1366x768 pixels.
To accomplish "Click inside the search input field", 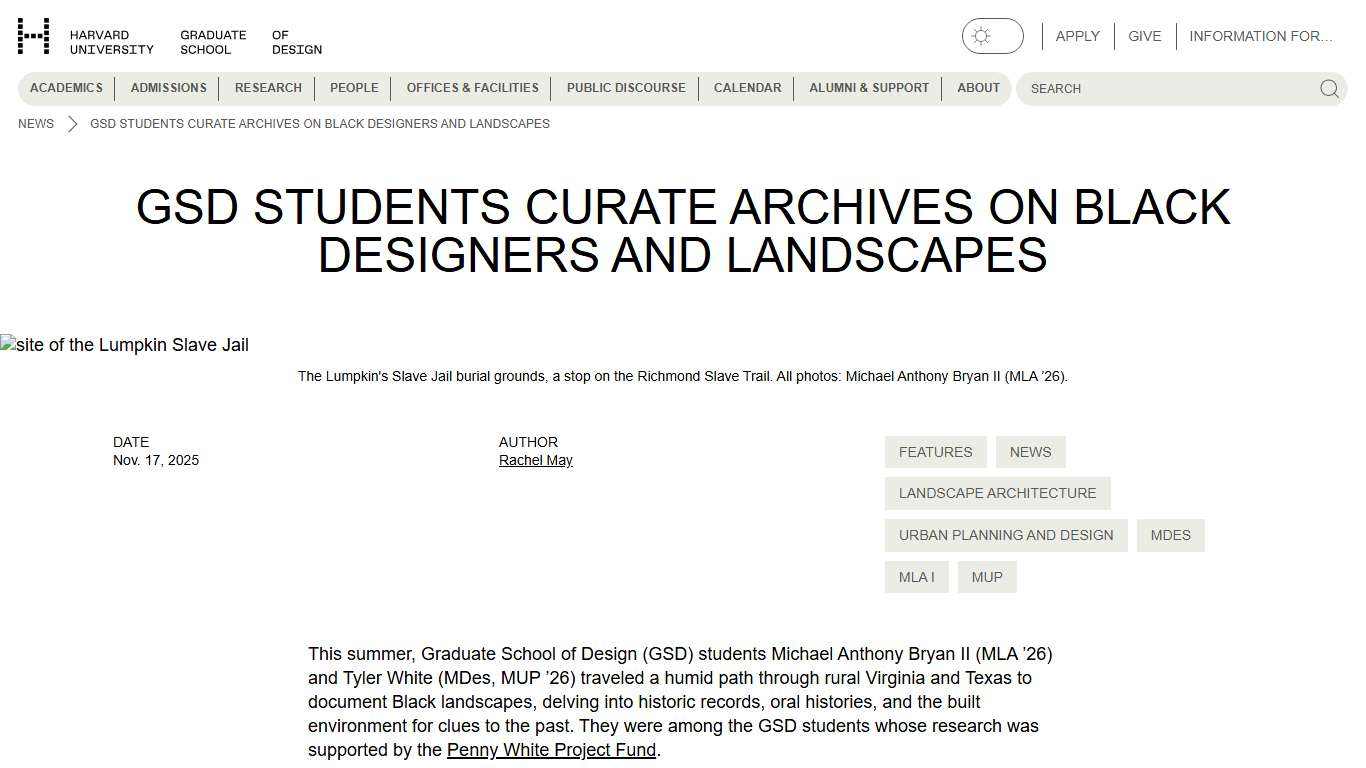I will pos(1150,88).
